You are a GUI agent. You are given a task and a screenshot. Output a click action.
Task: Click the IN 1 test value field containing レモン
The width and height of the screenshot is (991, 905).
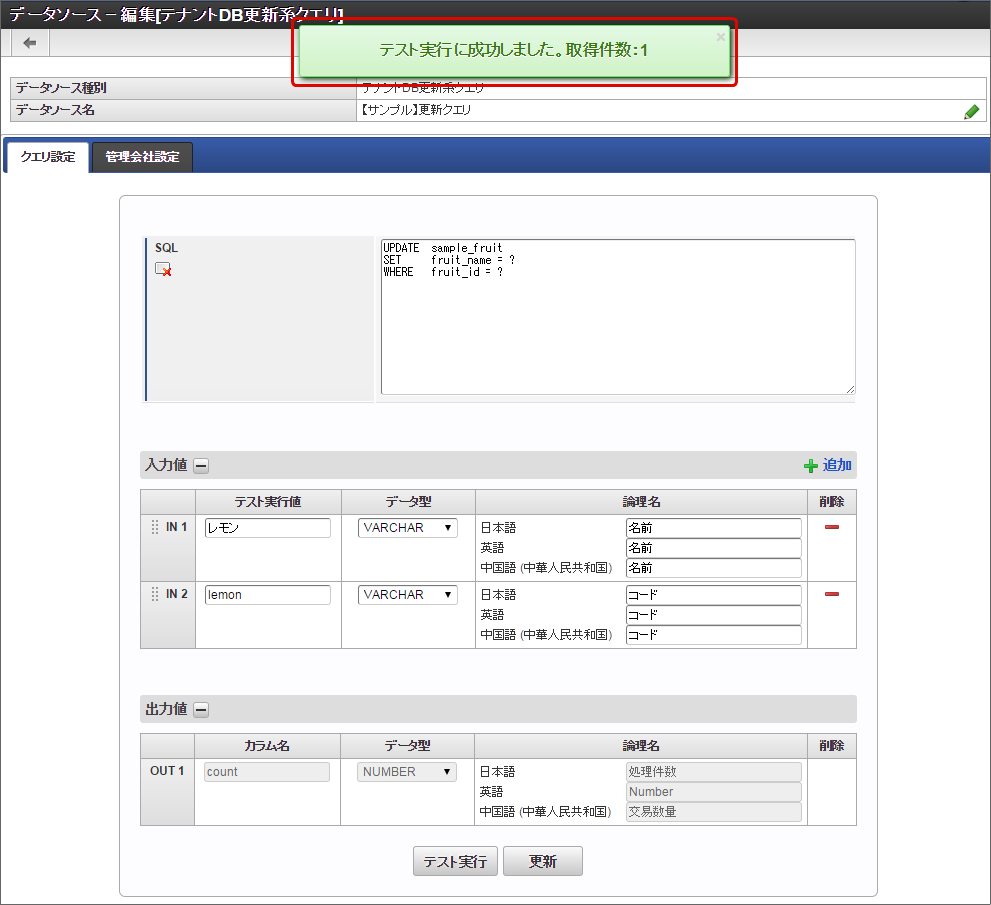[x=267, y=528]
